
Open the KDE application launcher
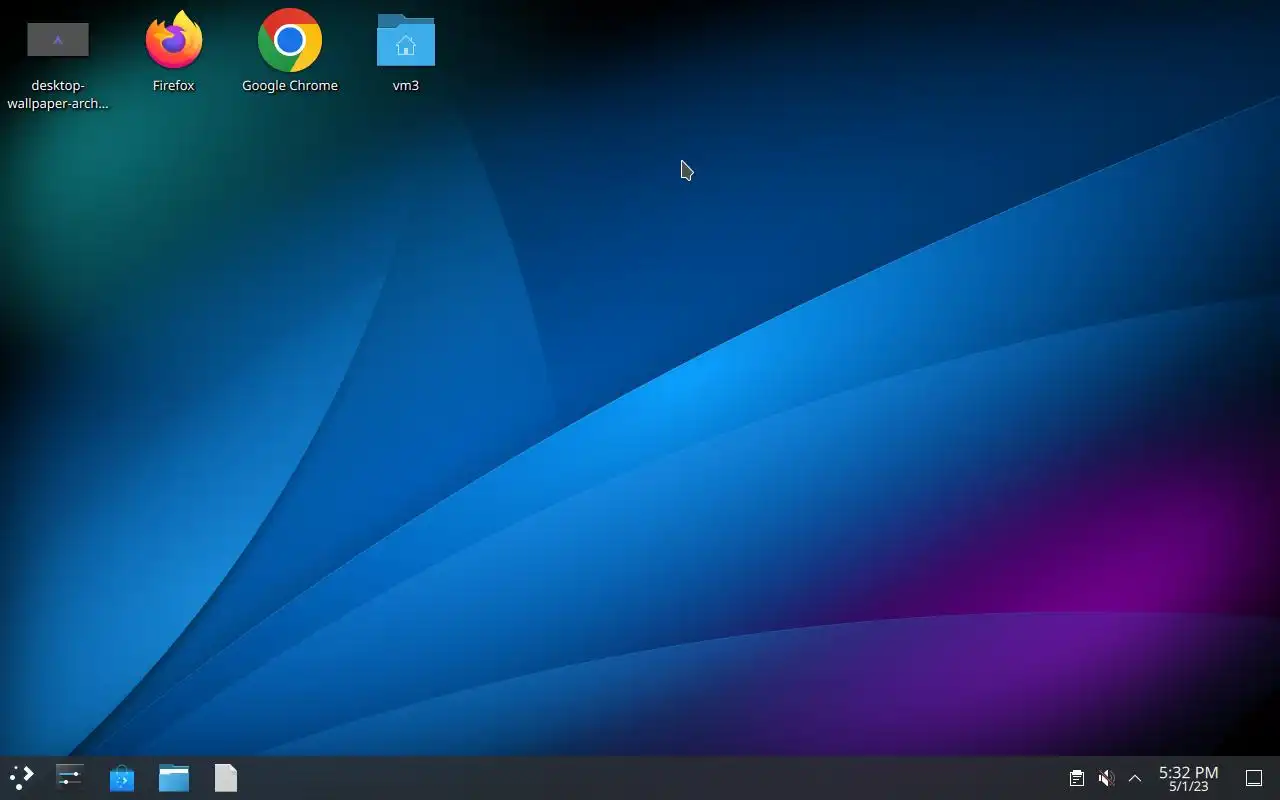(21, 778)
